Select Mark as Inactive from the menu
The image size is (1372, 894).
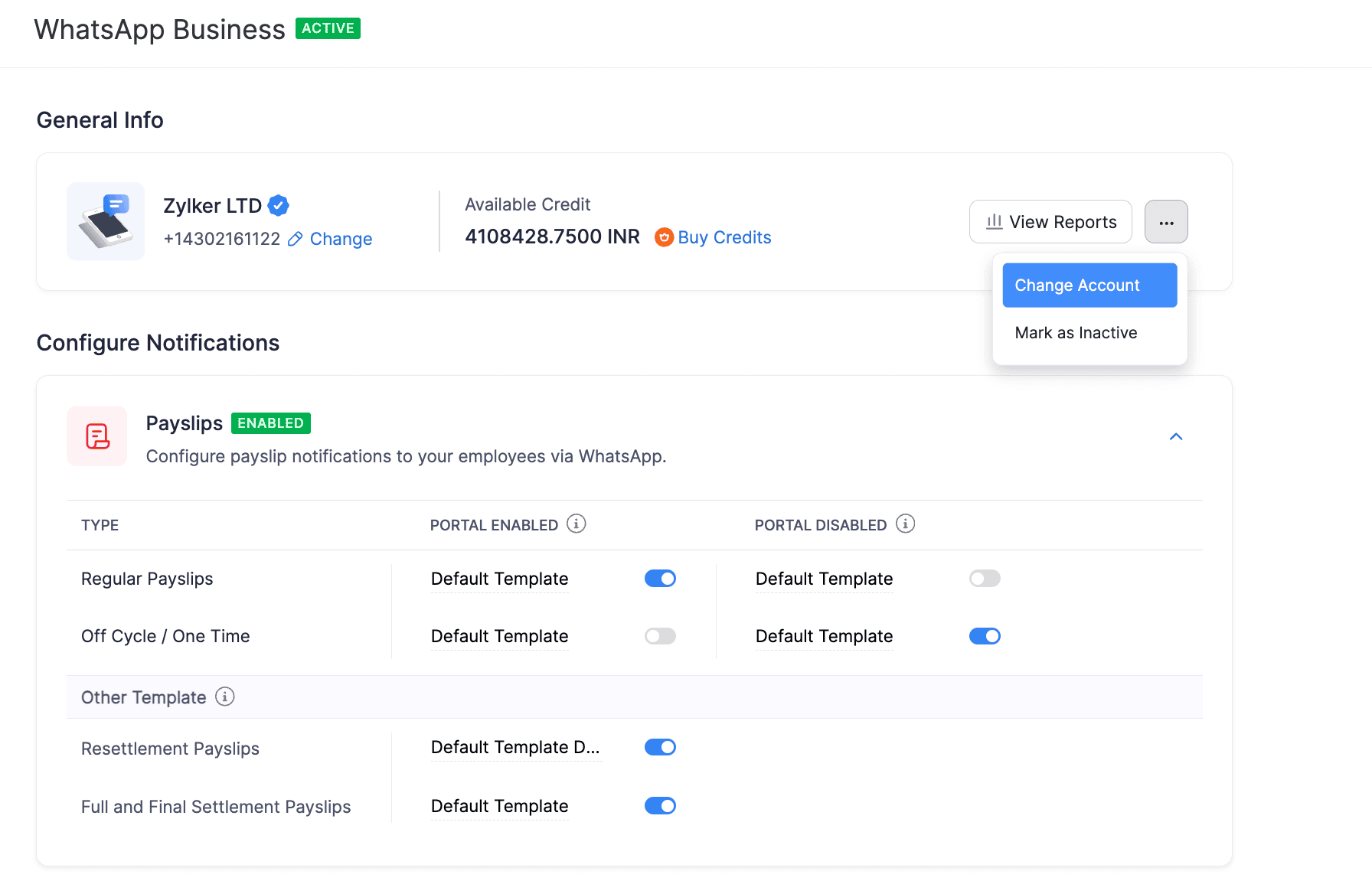1076,332
